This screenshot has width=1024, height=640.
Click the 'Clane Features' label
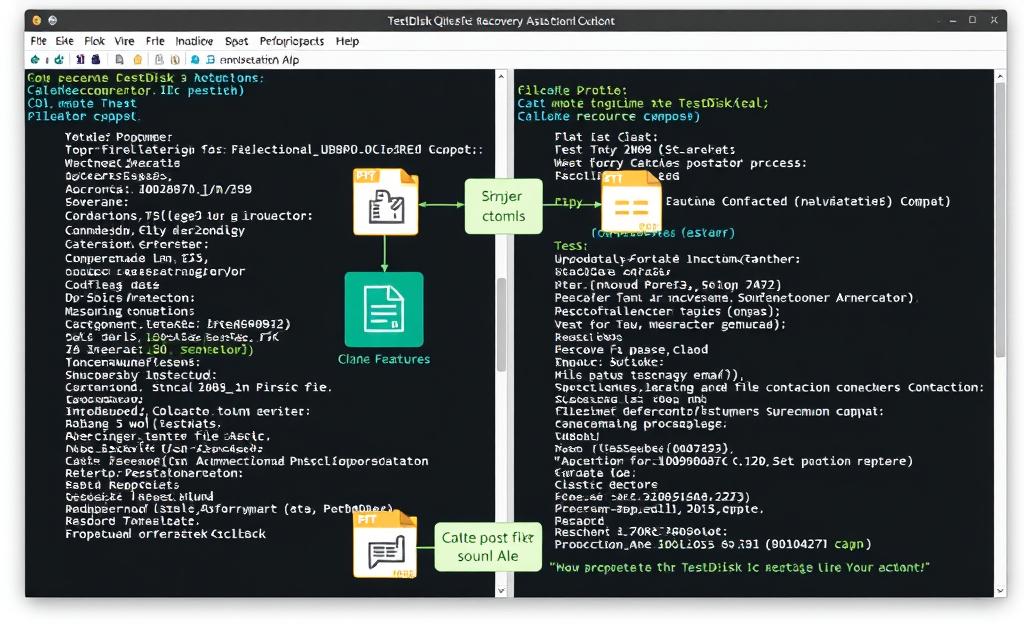(x=384, y=359)
